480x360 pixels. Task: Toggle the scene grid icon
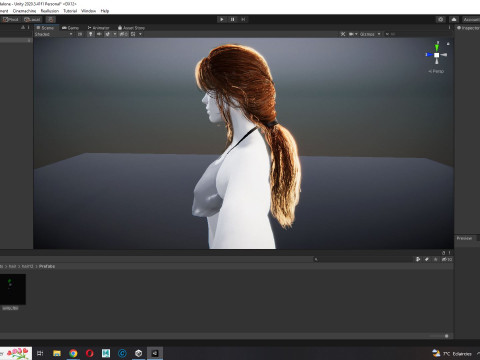click(133, 34)
